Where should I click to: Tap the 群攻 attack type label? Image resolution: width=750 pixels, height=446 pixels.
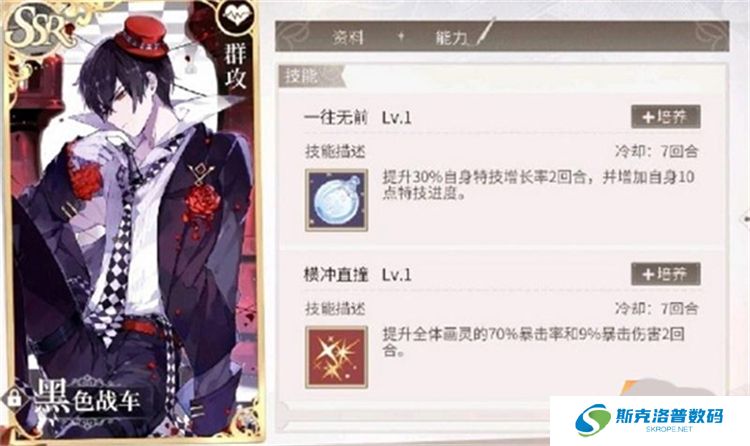(236, 67)
